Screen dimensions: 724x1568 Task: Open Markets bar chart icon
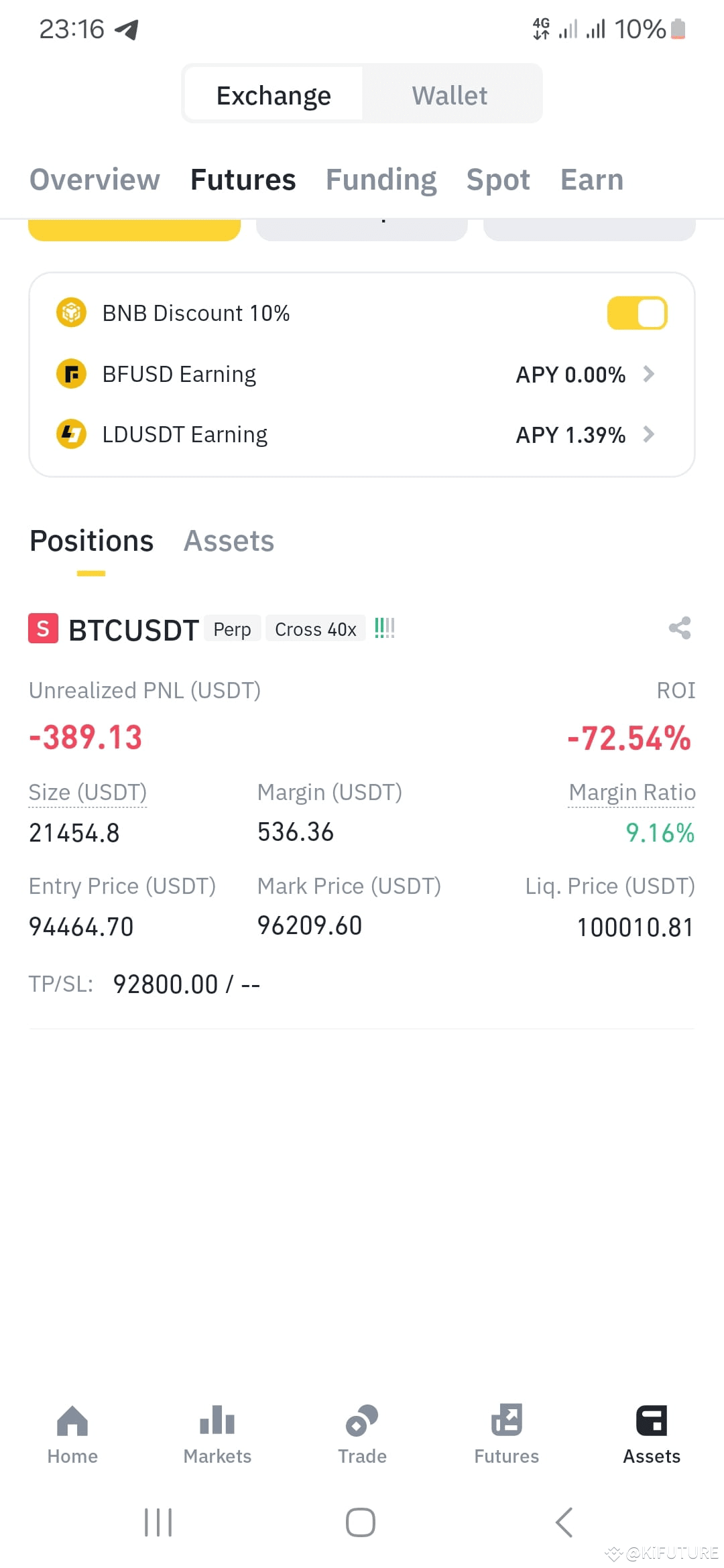217,1420
